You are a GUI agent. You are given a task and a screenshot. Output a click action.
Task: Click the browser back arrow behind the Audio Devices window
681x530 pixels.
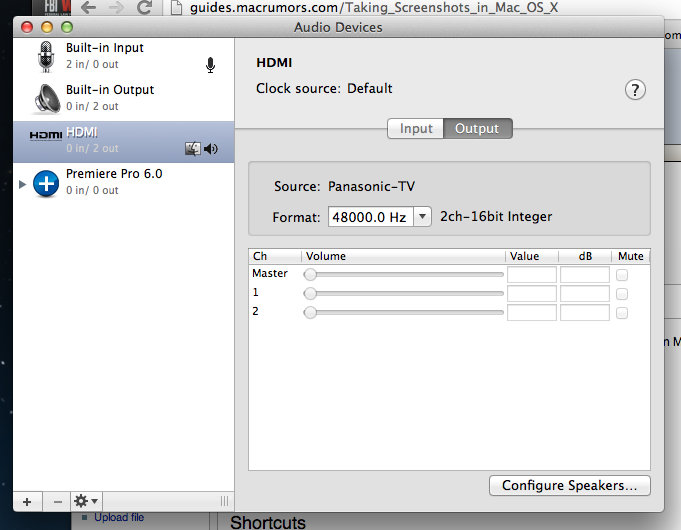pos(89,7)
